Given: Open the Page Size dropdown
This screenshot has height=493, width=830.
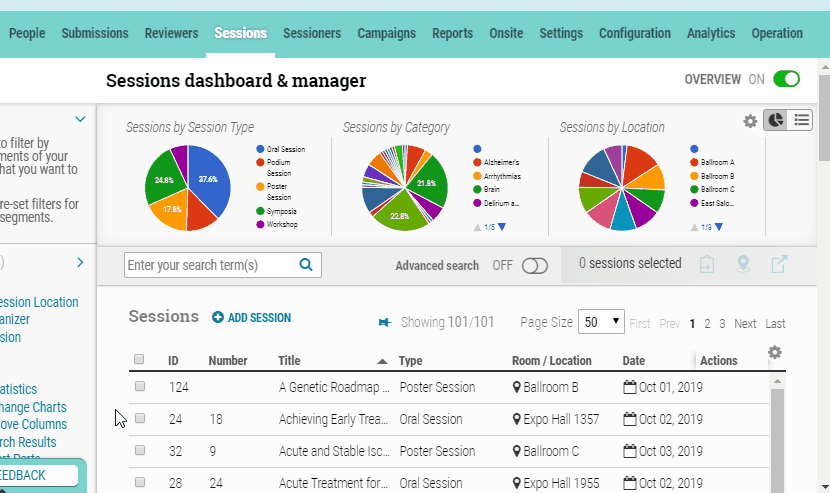Looking at the screenshot, I should tap(601, 322).
